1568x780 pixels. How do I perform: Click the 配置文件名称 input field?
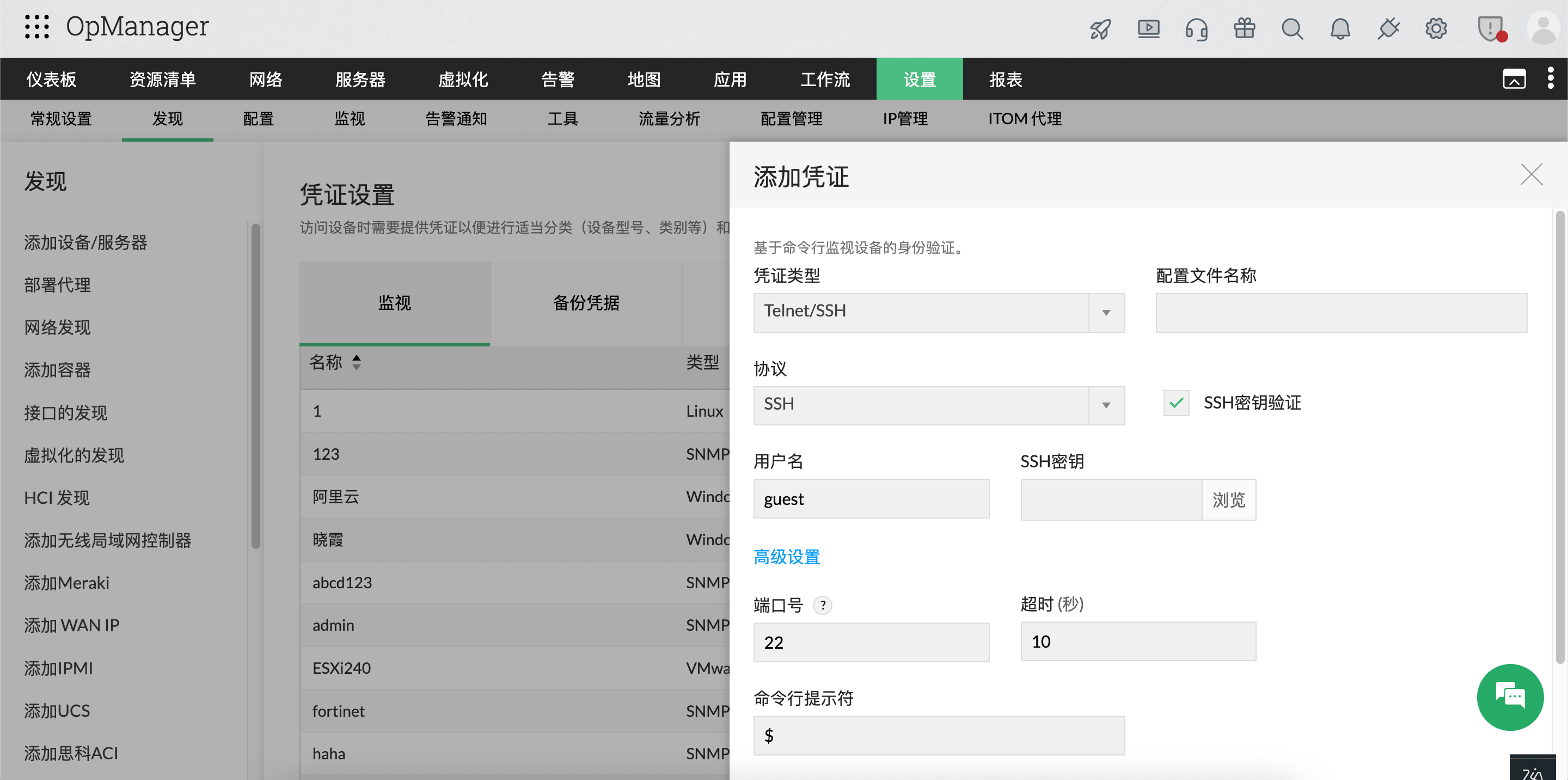tap(1341, 312)
